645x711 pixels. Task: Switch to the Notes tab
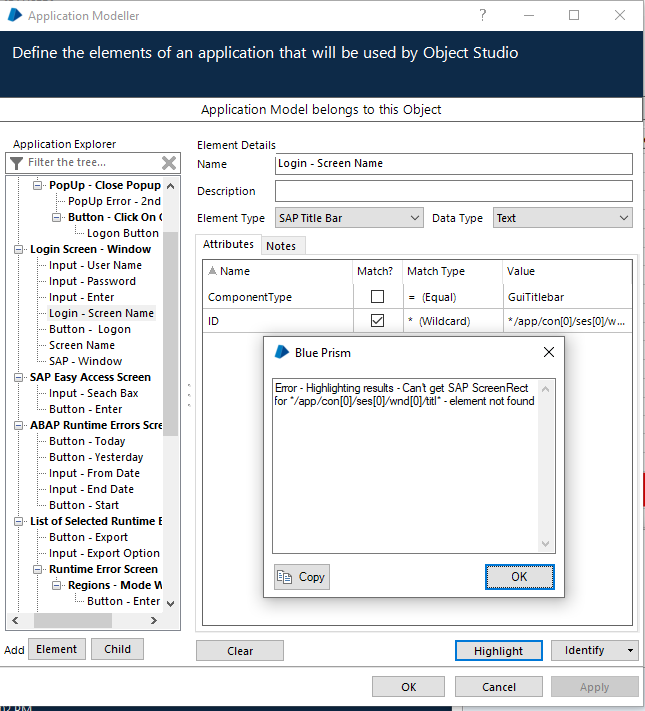281,246
